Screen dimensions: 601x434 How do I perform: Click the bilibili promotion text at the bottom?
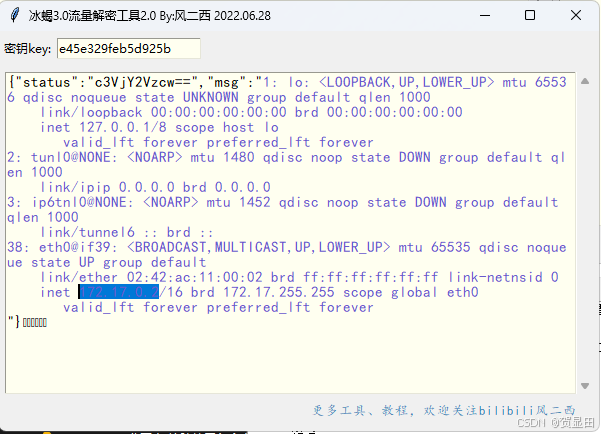click(x=444, y=410)
